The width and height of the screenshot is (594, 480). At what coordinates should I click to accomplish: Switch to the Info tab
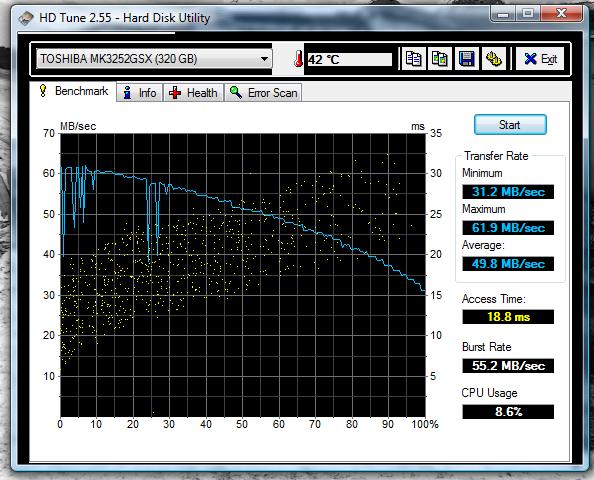(x=140, y=93)
